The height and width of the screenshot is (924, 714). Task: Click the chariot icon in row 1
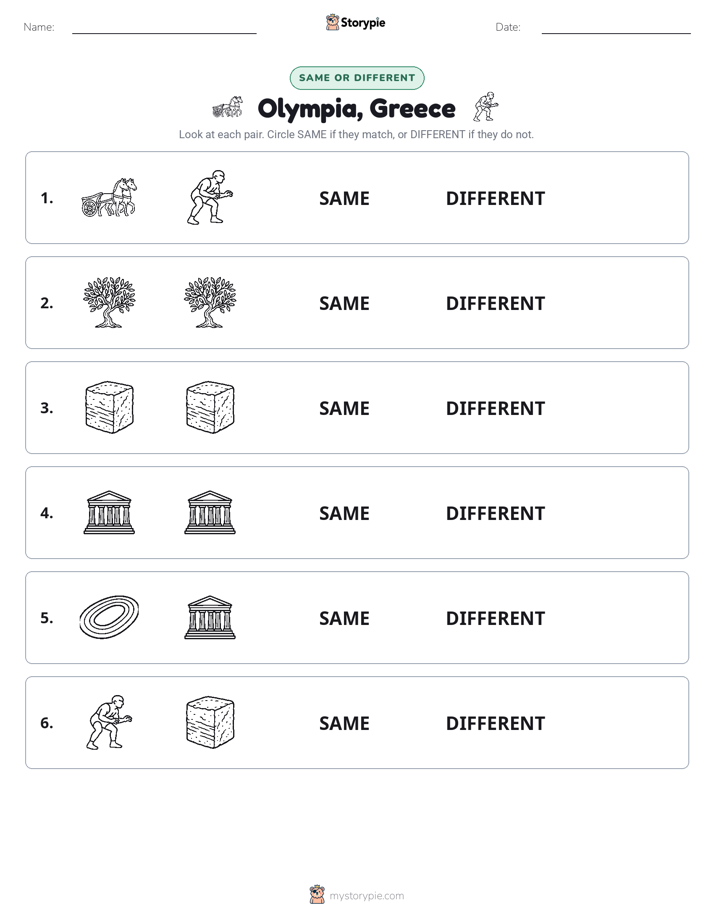pyautogui.click(x=109, y=197)
